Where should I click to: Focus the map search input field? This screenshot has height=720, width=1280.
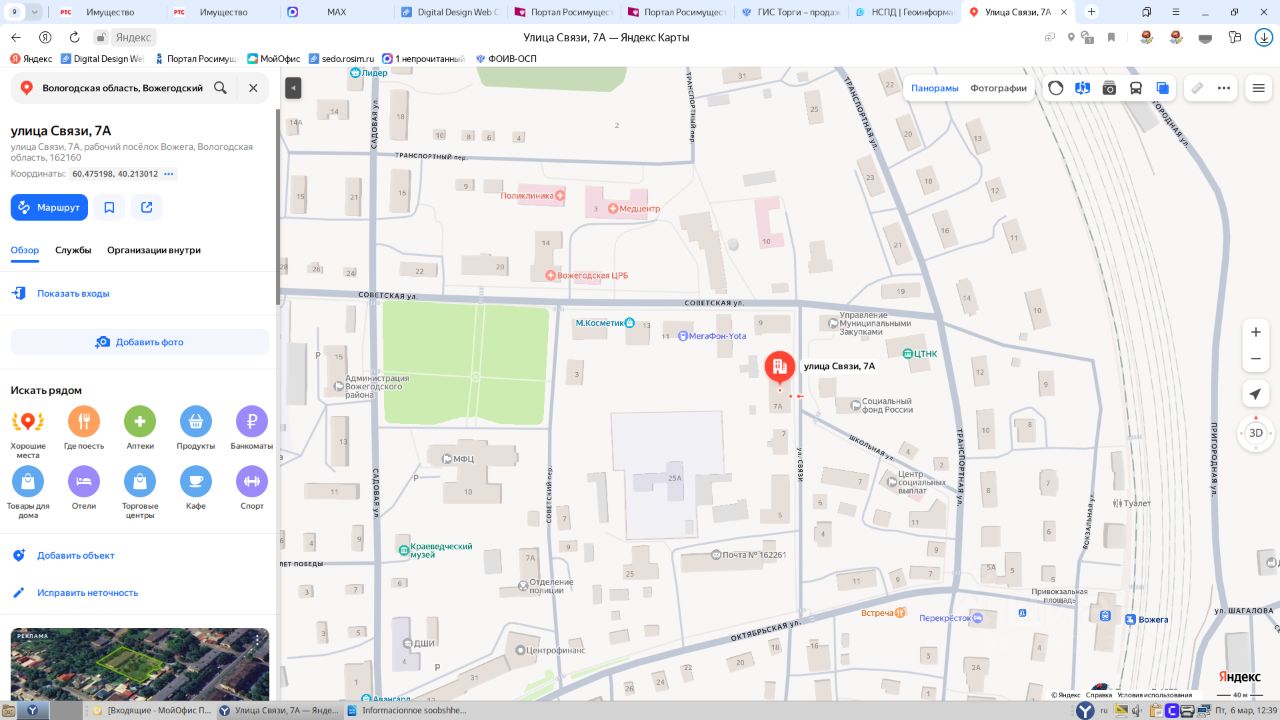122,88
